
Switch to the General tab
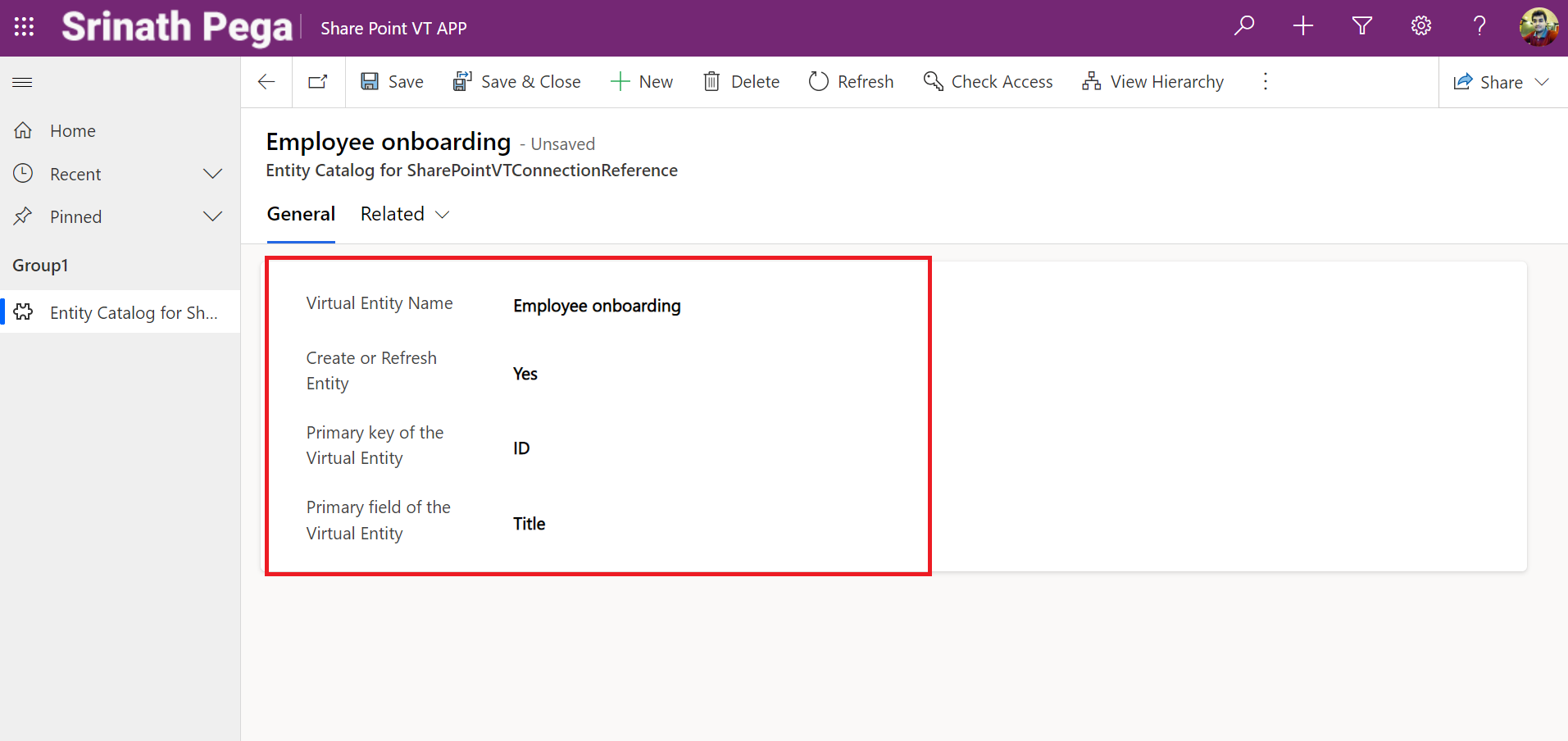(x=301, y=213)
